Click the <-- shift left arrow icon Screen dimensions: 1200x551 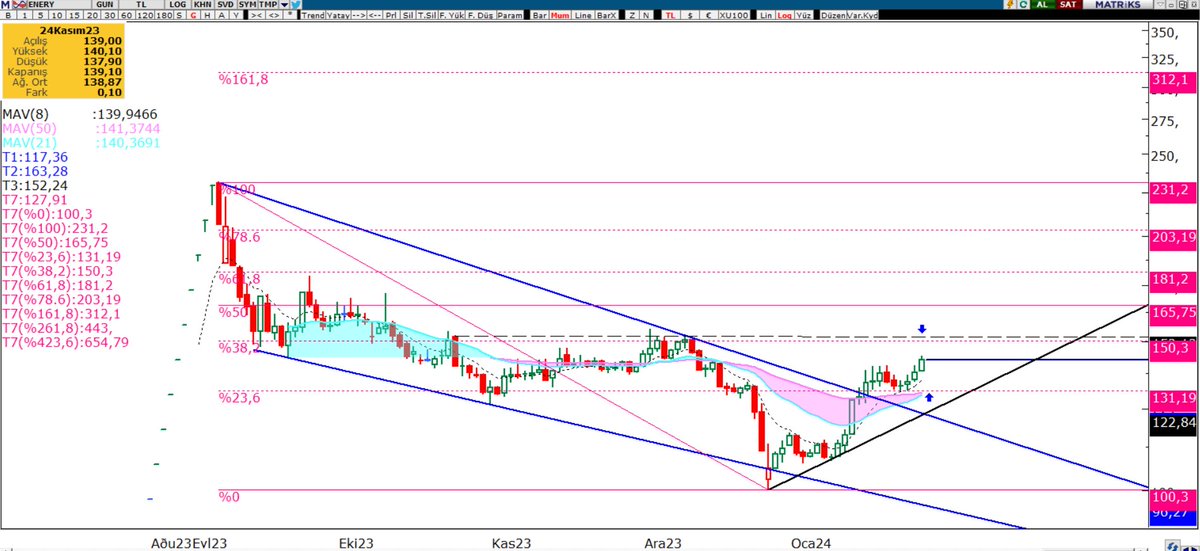pos(375,16)
